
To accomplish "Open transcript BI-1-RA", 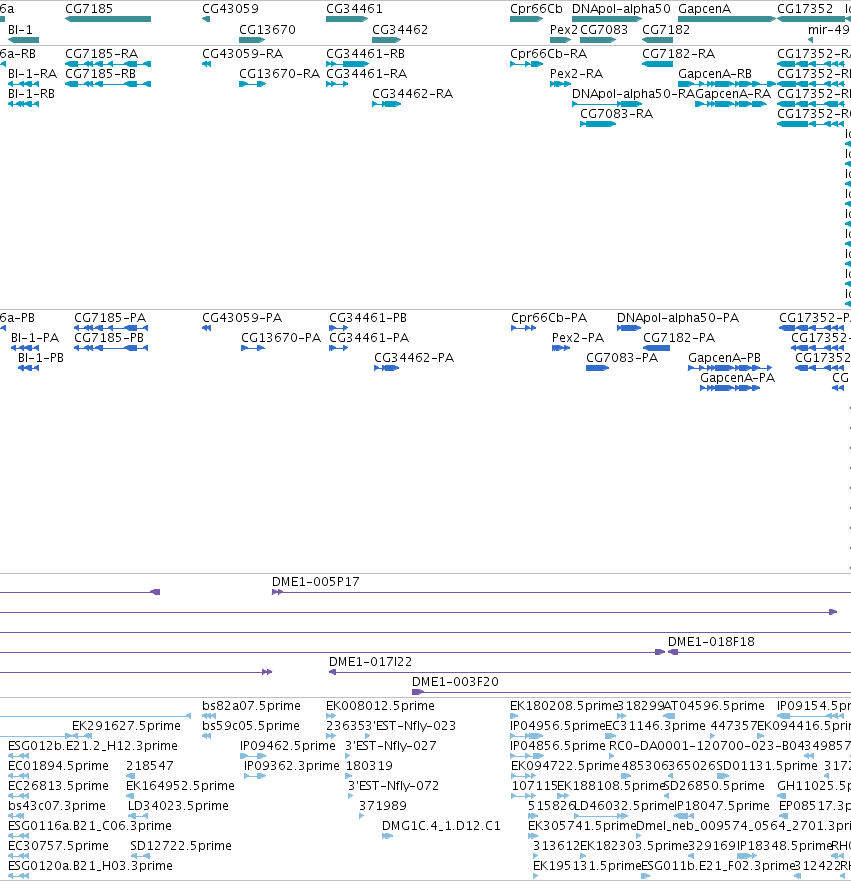I will tap(33, 74).
